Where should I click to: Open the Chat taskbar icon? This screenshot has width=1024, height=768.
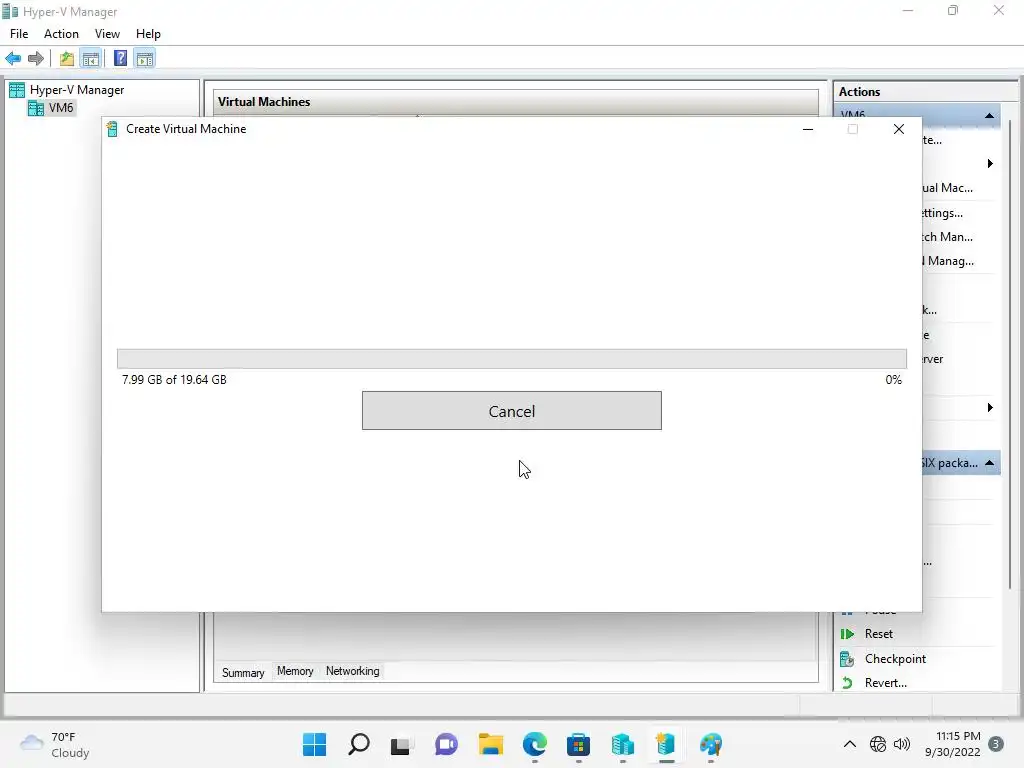pyautogui.click(x=447, y=744)
